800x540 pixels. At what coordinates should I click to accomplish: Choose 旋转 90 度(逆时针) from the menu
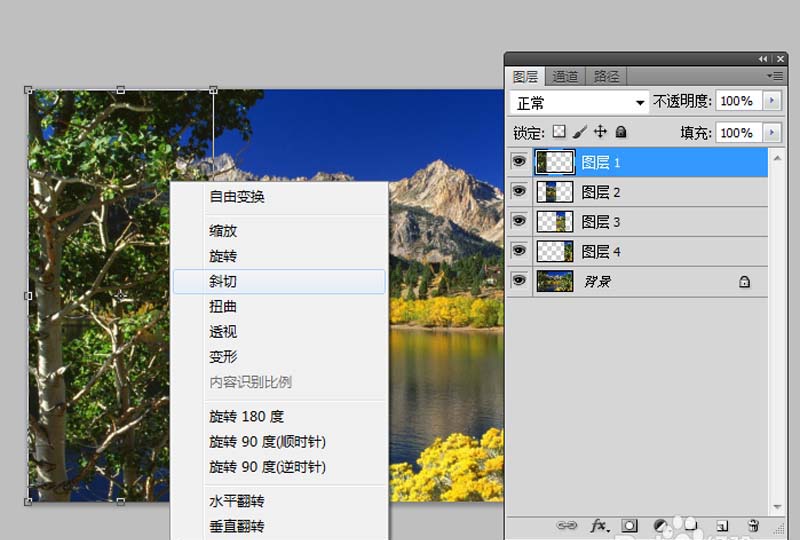(x=279, y=467)
